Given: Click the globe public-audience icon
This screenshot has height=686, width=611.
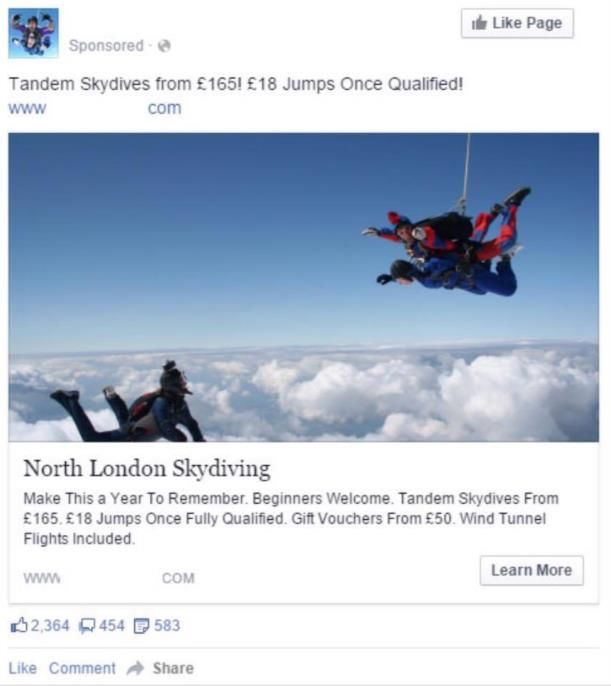Looking at the screenshot, I should pyautogui.click(x=164, y=46).
